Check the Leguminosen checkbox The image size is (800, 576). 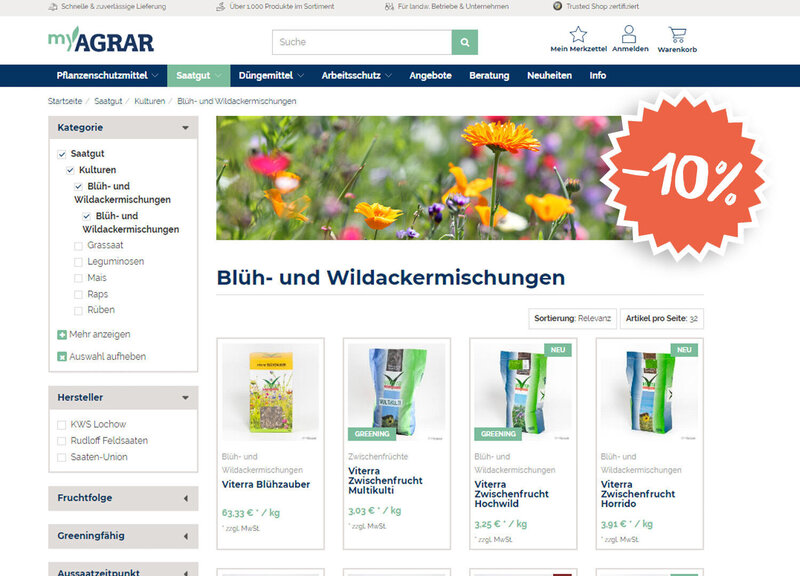tap(78, 262)
